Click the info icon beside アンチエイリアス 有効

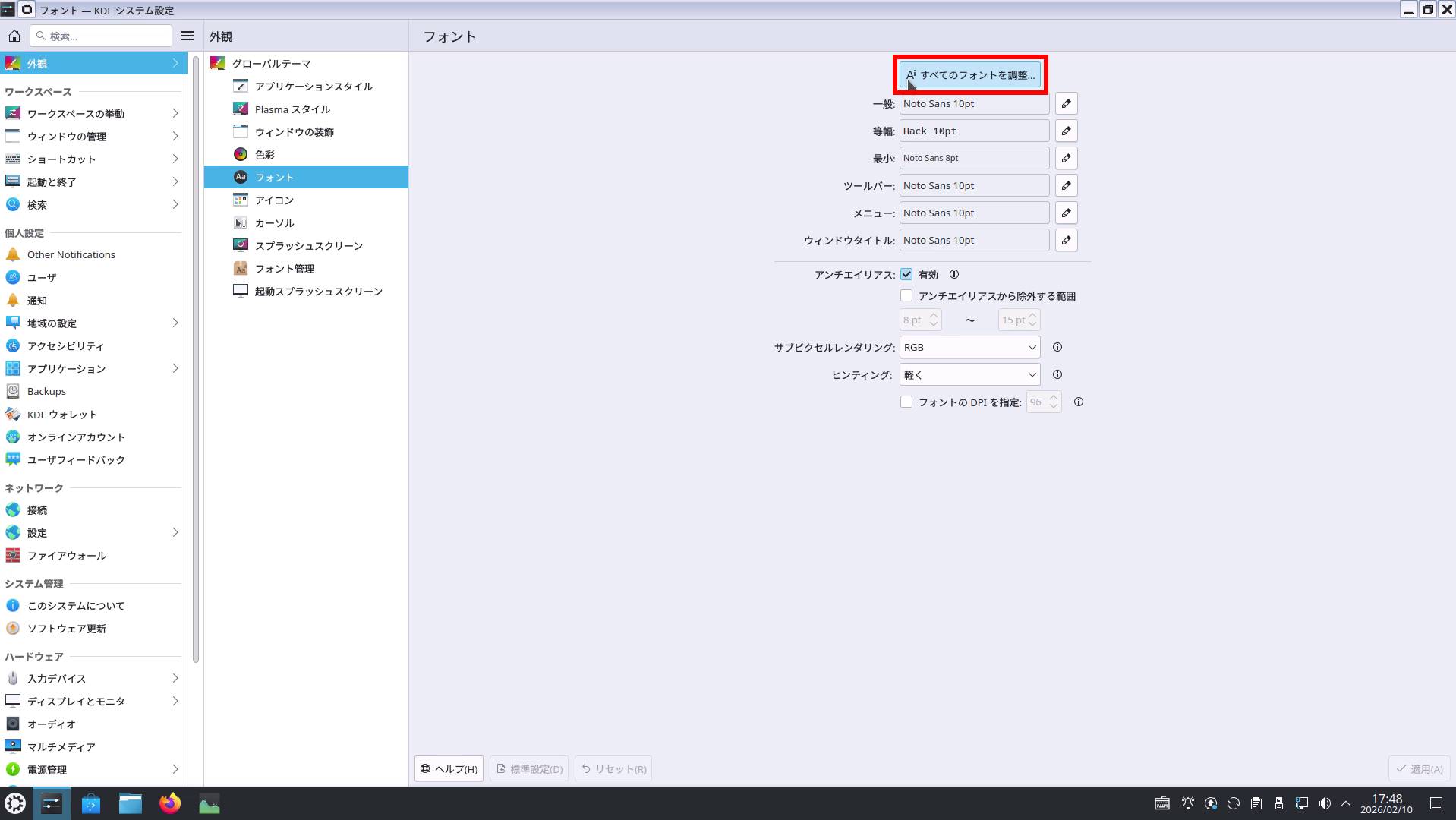[x=954, y=274]
